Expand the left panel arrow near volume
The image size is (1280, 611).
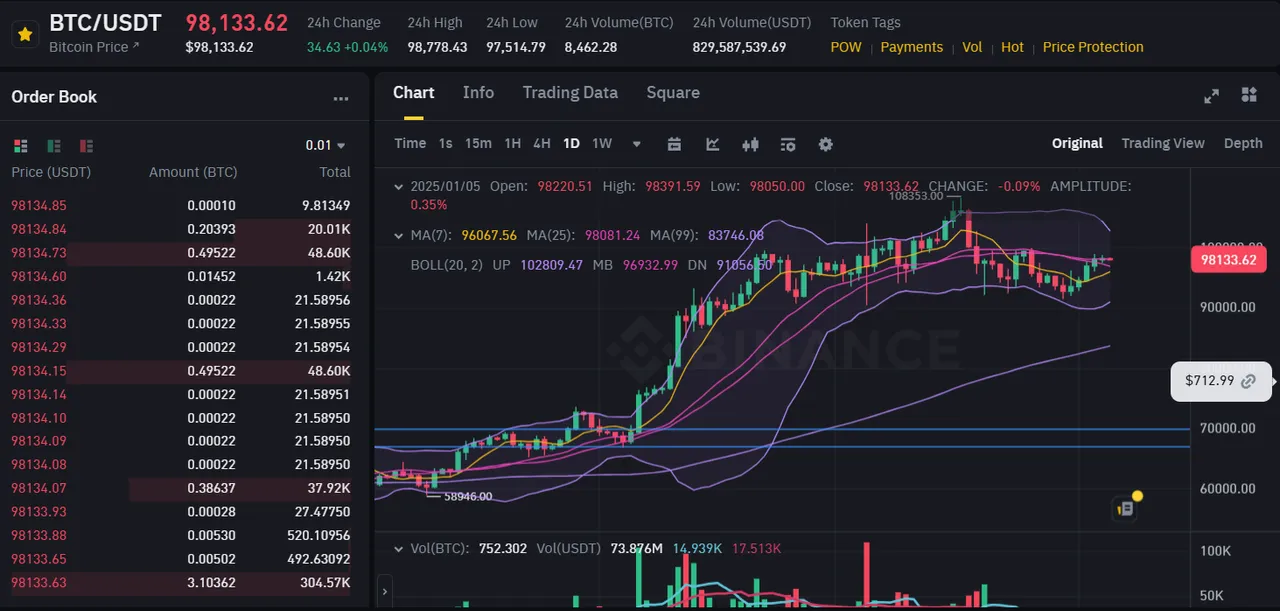(x=384, y=591)
